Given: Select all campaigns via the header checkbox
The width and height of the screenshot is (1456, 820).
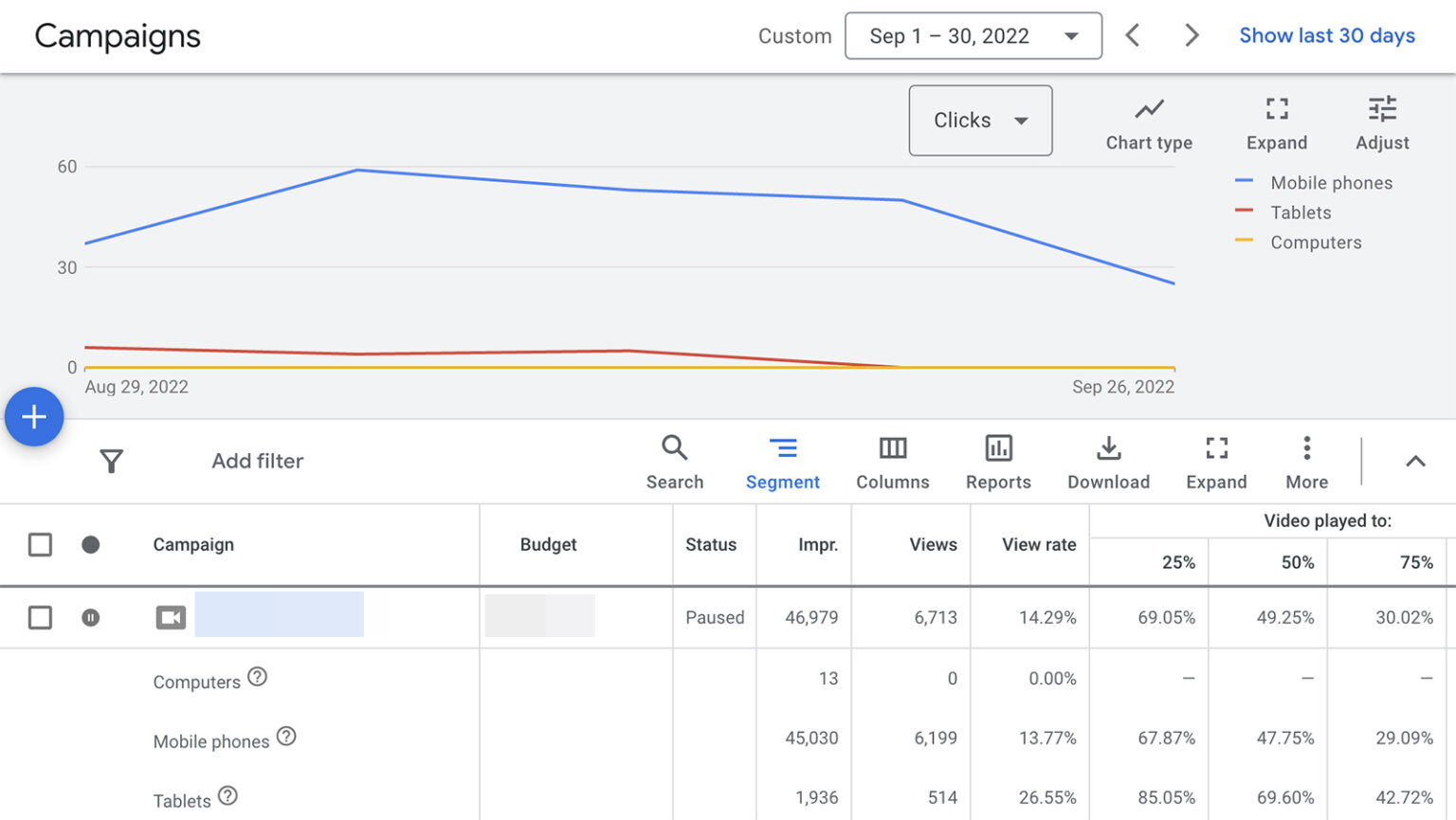Looking at the screenshot, I should tap(40, 544).
